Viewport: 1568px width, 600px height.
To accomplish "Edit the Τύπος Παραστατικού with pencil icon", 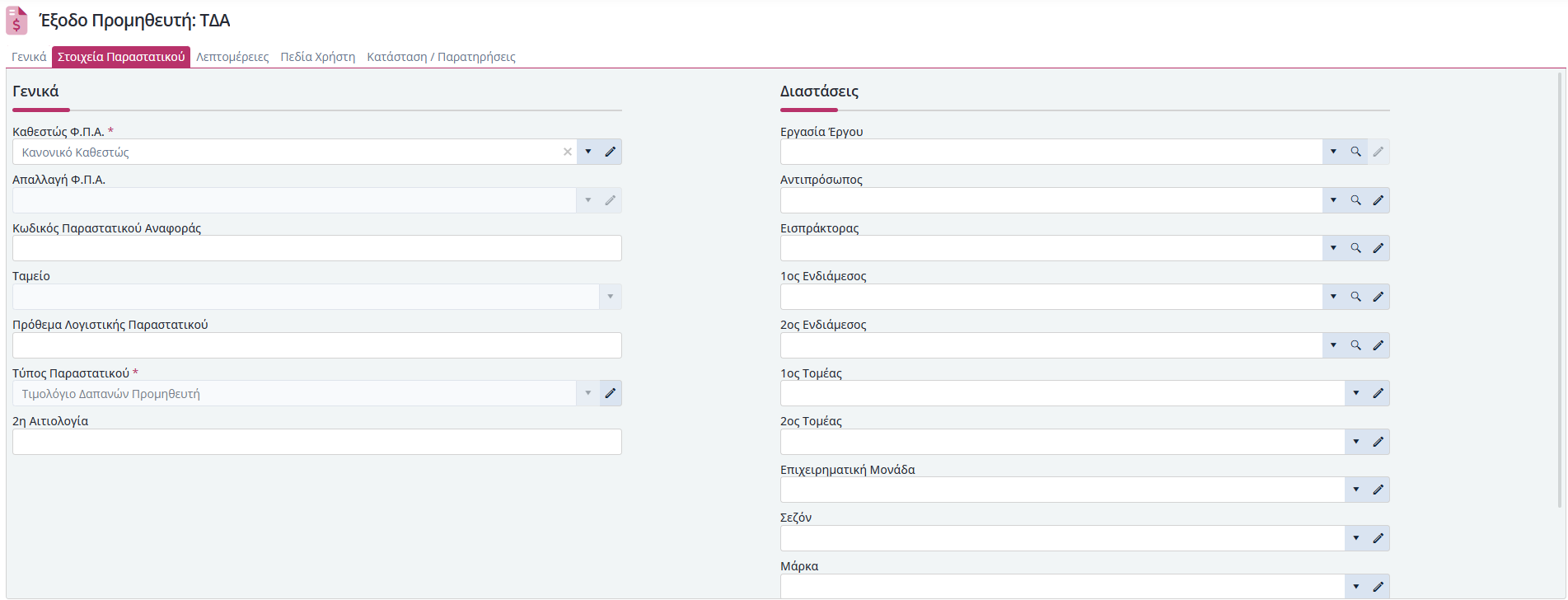I will (611, 393).
